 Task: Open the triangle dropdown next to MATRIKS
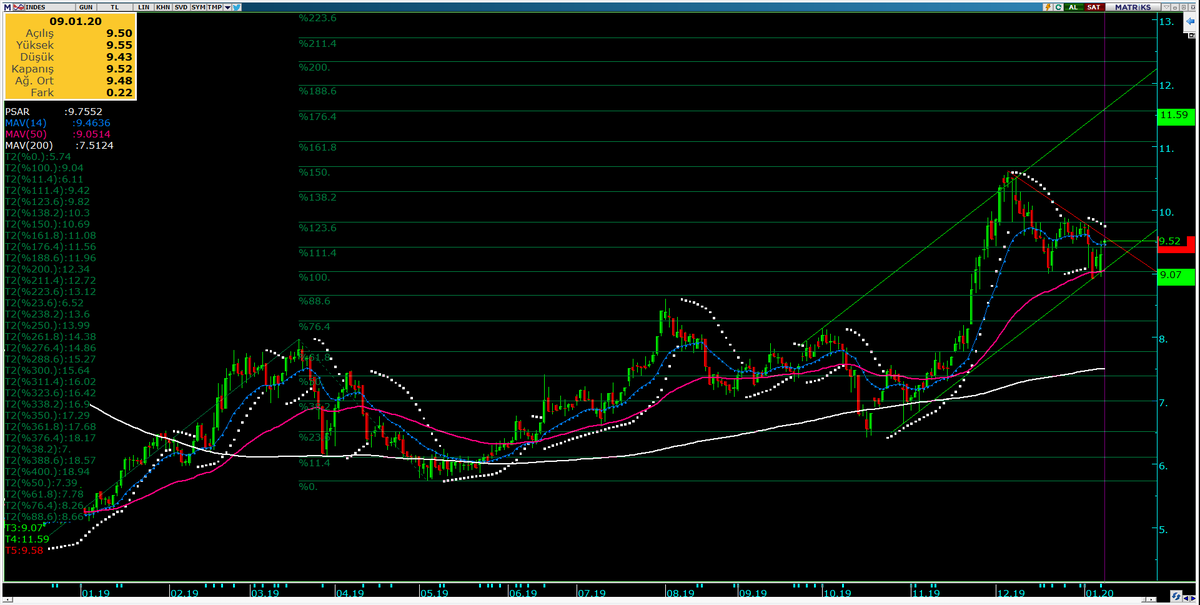point(1166,7)
